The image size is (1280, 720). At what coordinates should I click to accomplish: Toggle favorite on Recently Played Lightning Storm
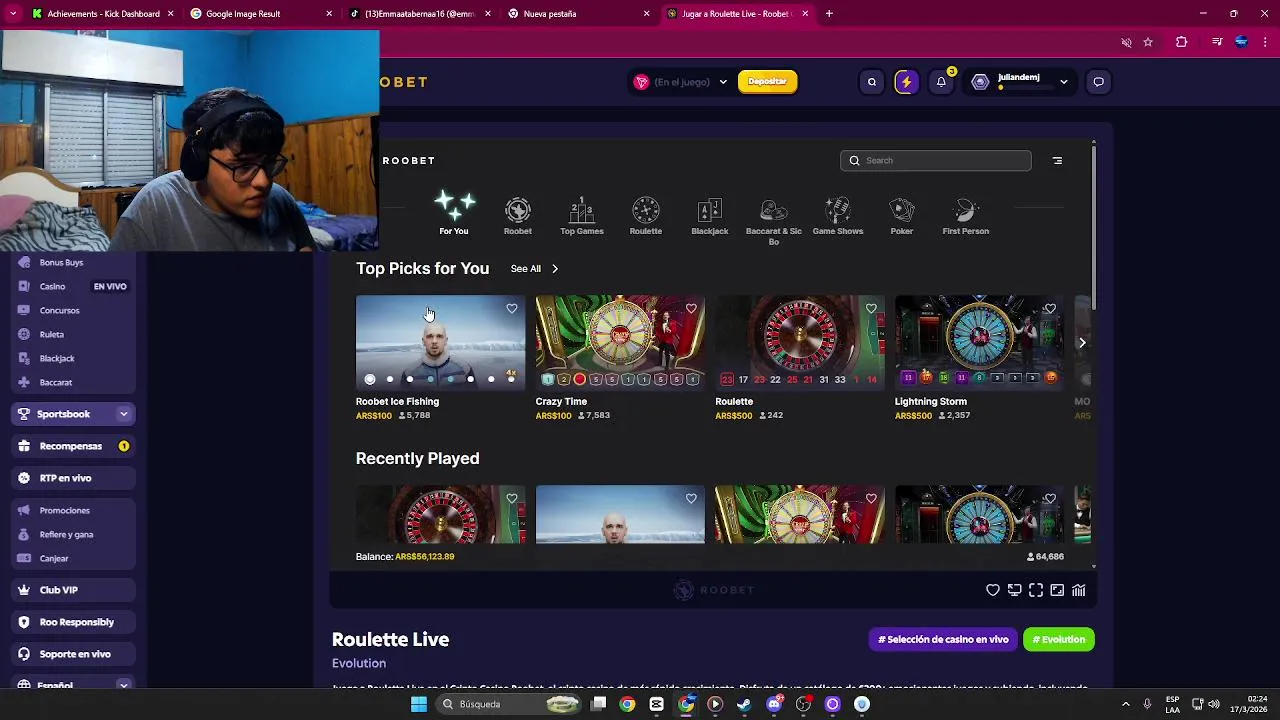click(x=1050, y=499)
